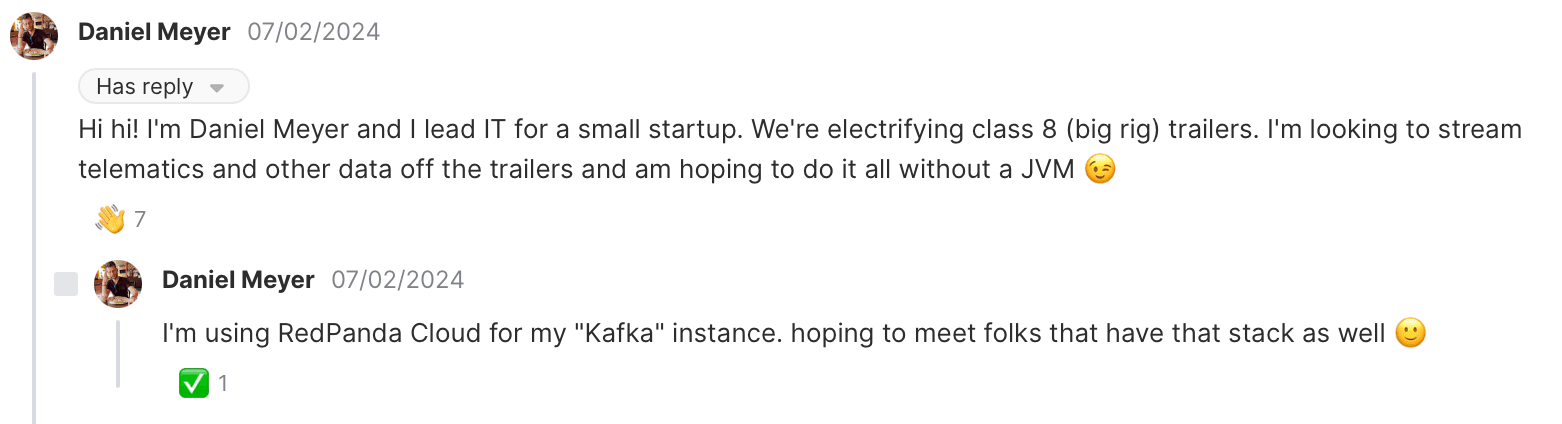Collapse thread using the long left vertical line

pos(35,248)
